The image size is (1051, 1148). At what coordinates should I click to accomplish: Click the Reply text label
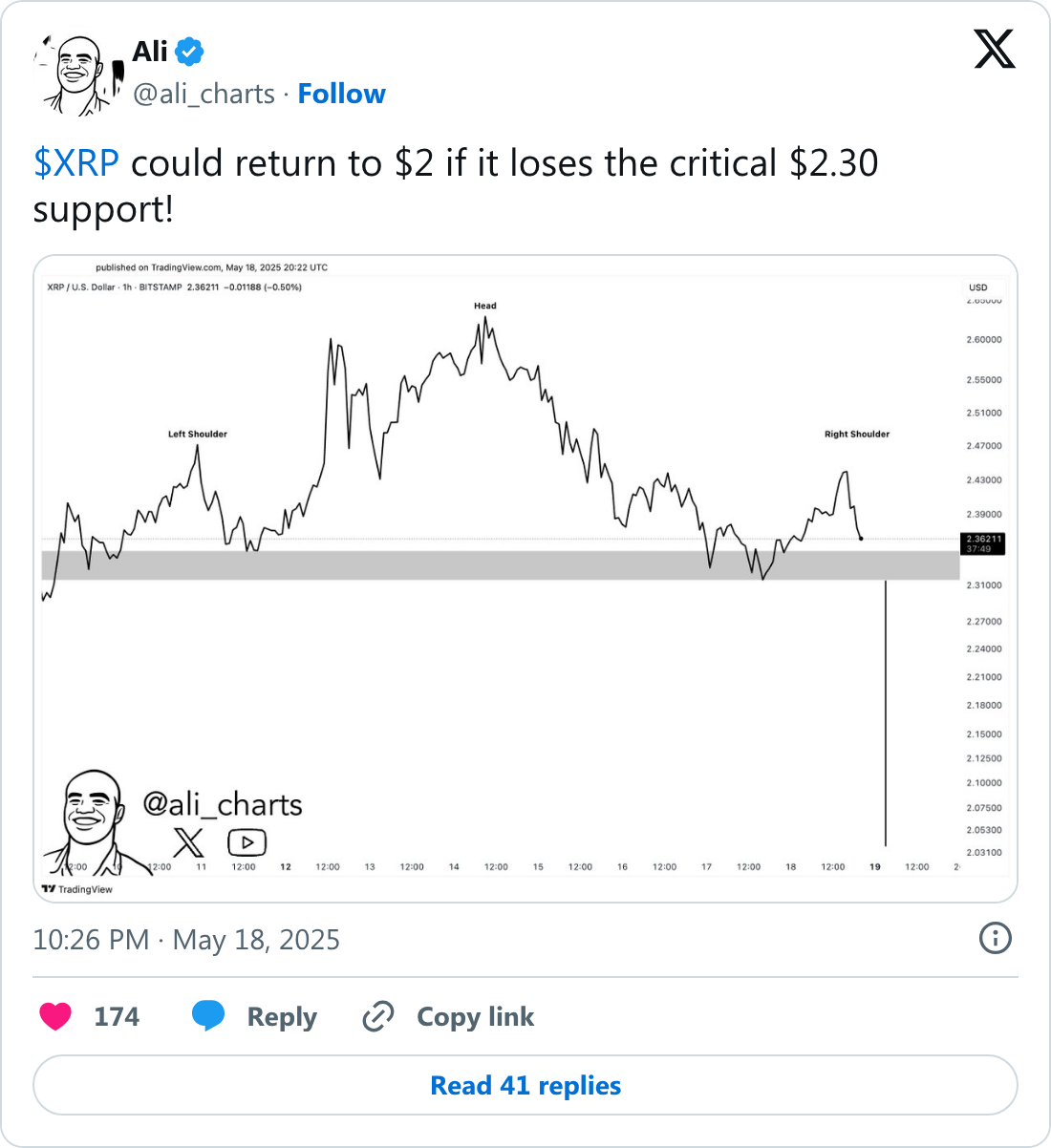[282, 1017]
